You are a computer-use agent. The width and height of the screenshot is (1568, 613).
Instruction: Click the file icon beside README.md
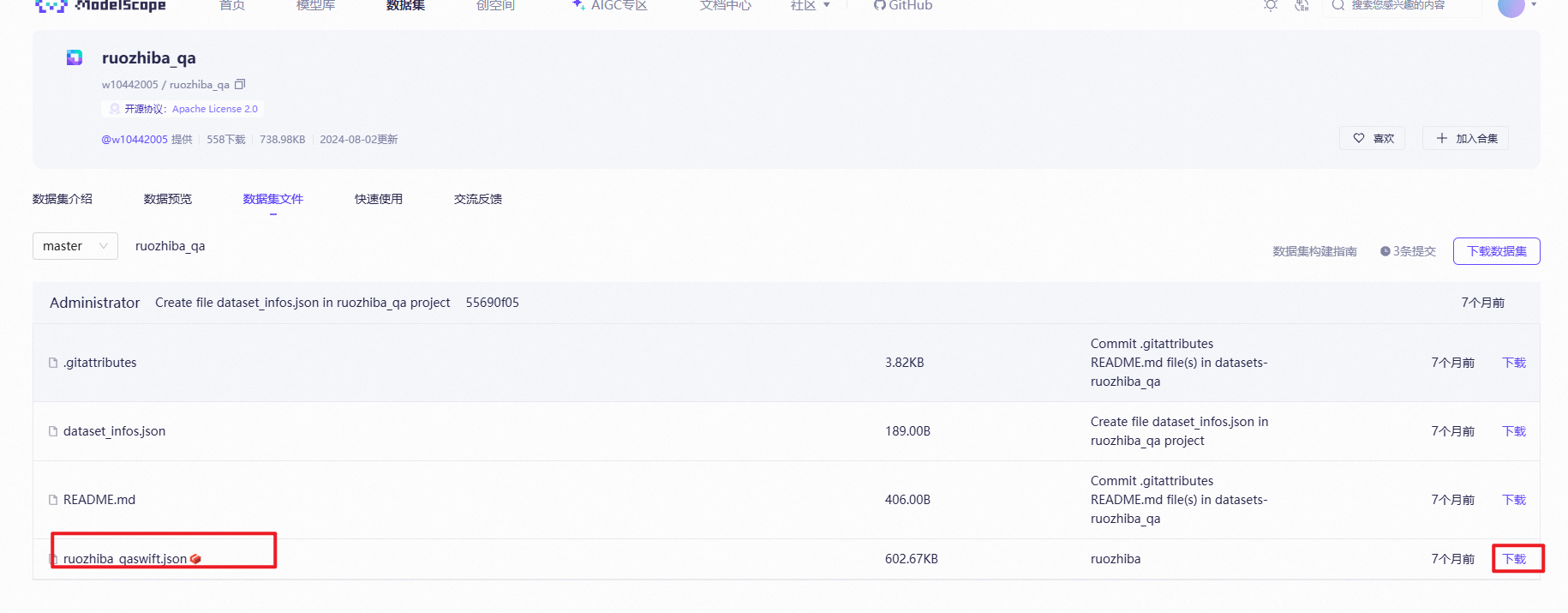tap(53, 500)
